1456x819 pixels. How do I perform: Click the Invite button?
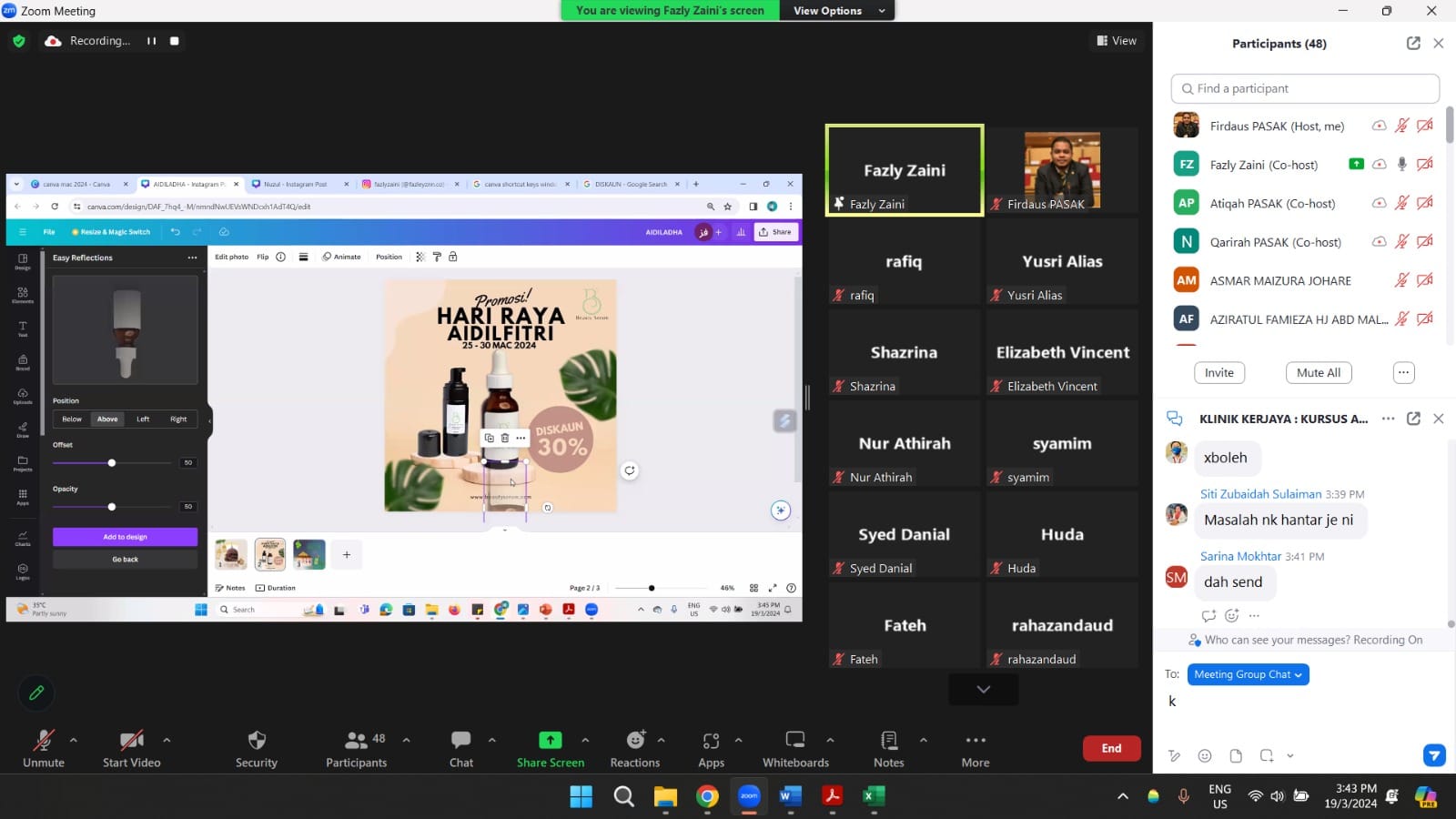(x=1218, y=372)
